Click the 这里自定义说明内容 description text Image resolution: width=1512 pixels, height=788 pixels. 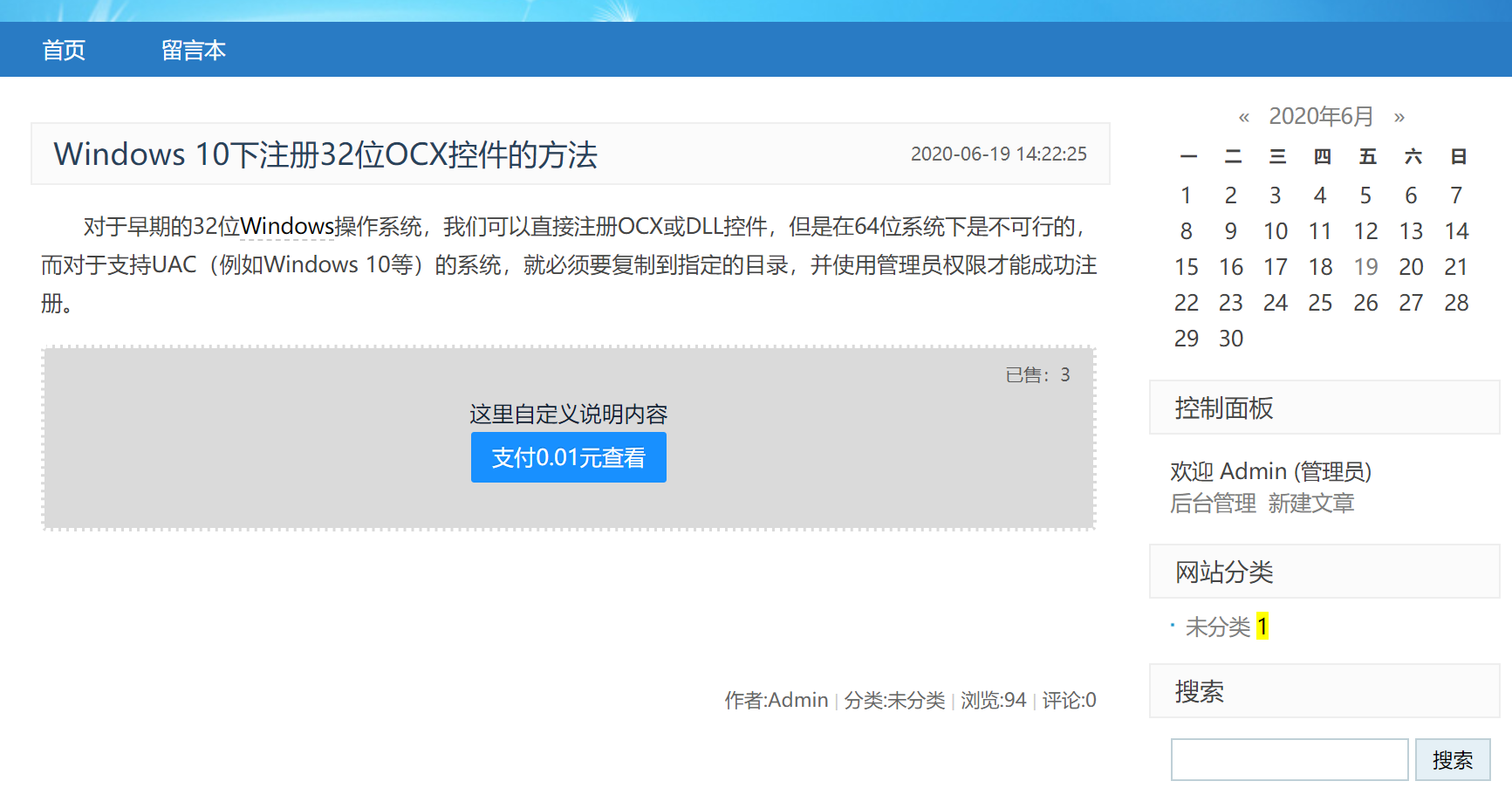click(x=569, y=415)
